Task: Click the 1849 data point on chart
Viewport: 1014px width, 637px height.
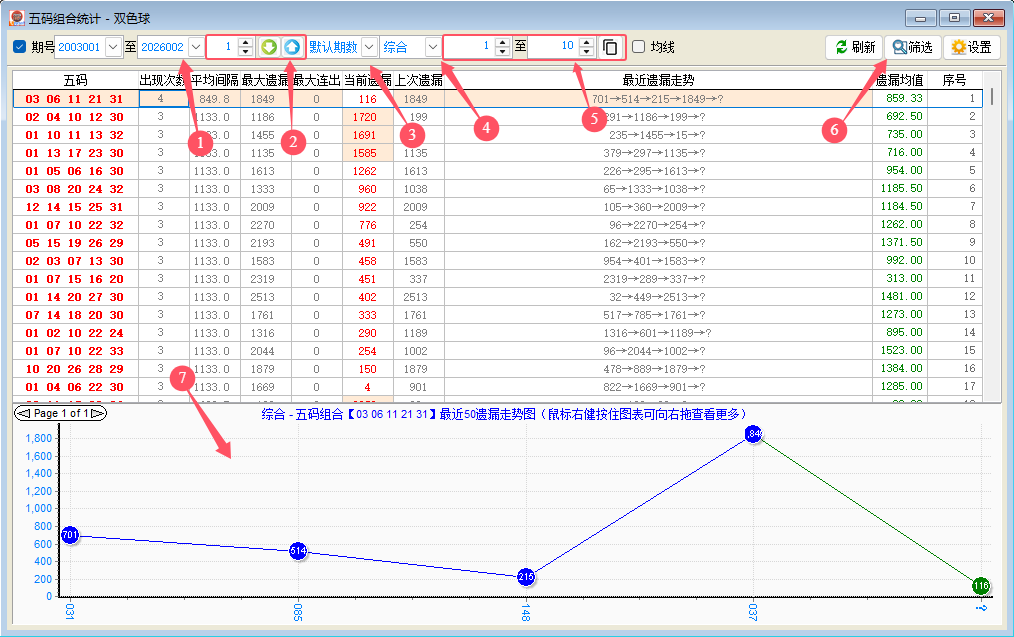Action: 754,434
